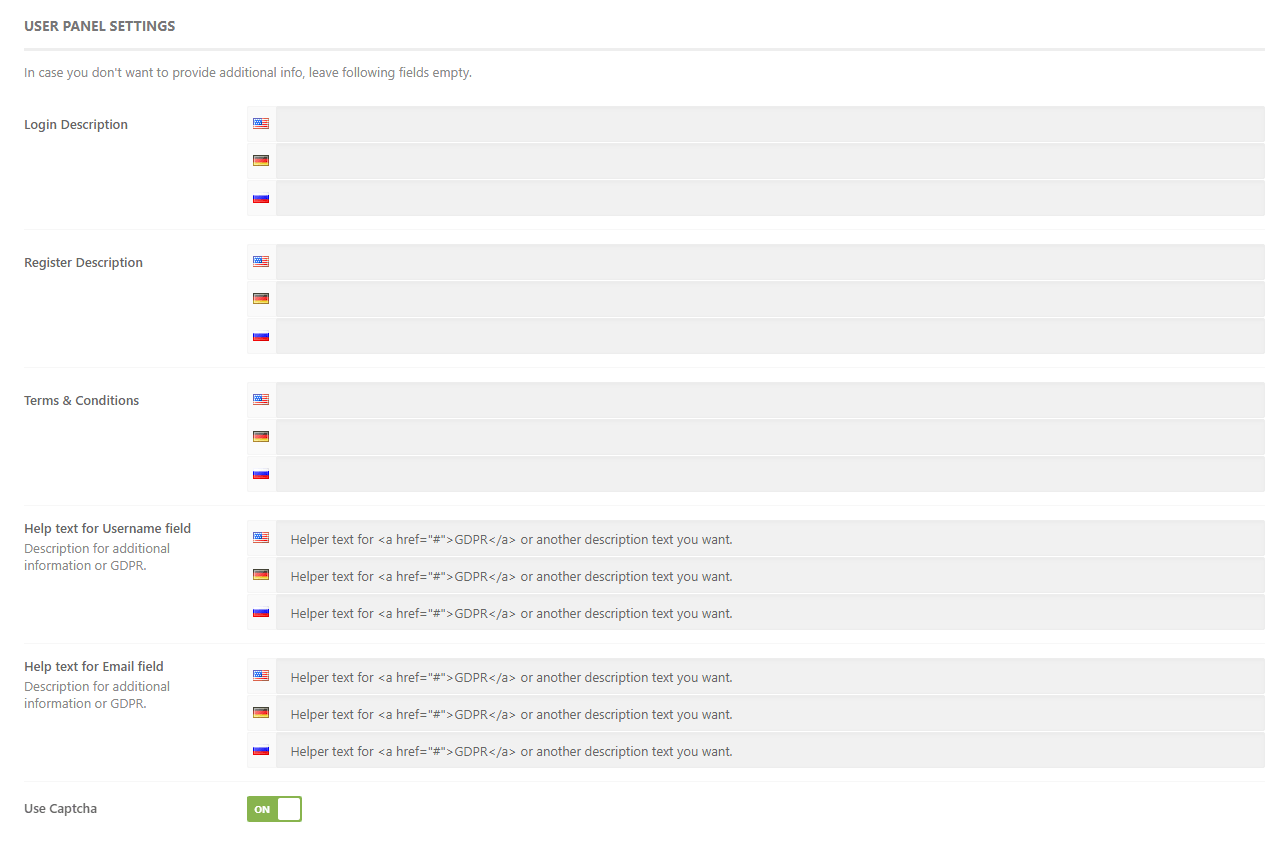Click US flag icon in Terms & Conditions row
This screenshot has width=1285, height=845.
click(261, 400)
